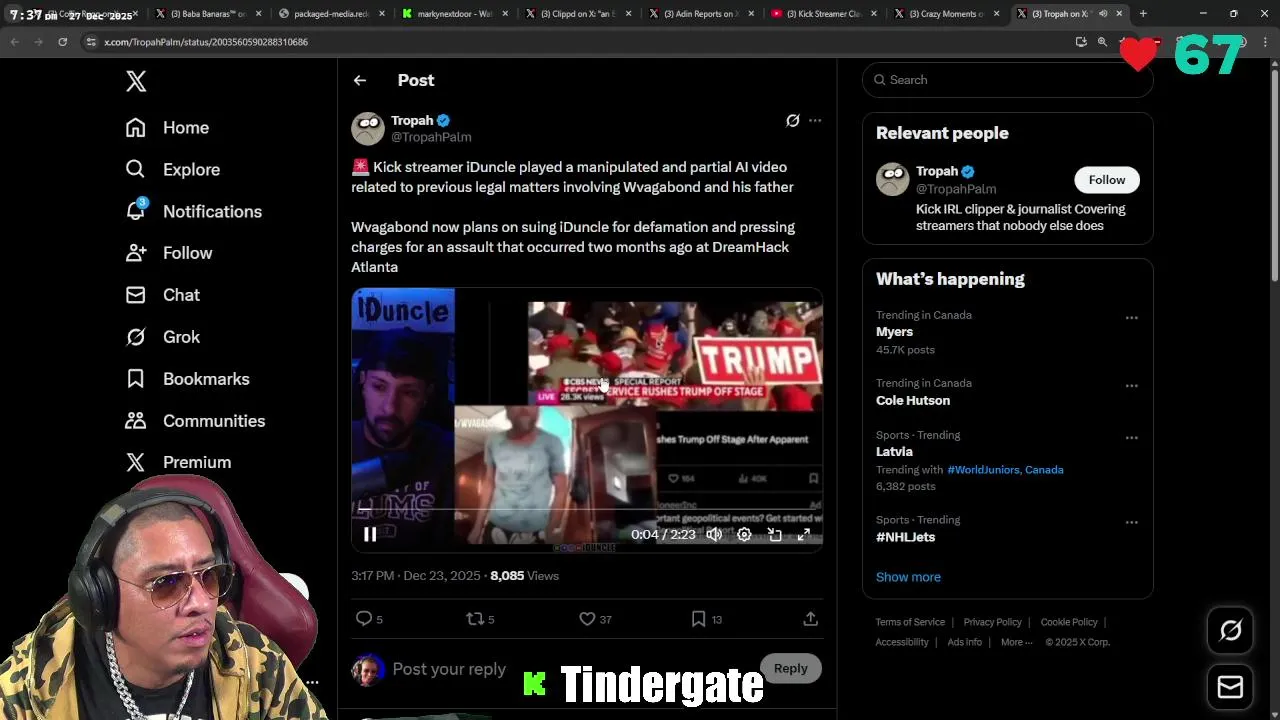Image resolution: width=1280 pixels, height=720 pixels.
Task: Pause the video
Action: (x=370, y=535)
